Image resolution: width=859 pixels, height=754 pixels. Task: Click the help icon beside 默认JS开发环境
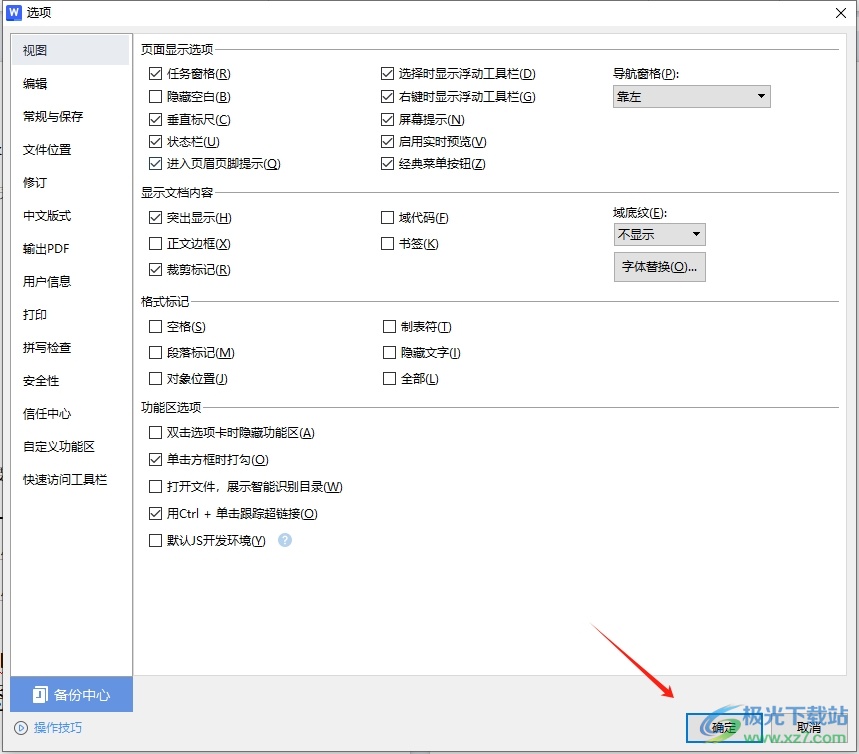[x=285, y=540]
